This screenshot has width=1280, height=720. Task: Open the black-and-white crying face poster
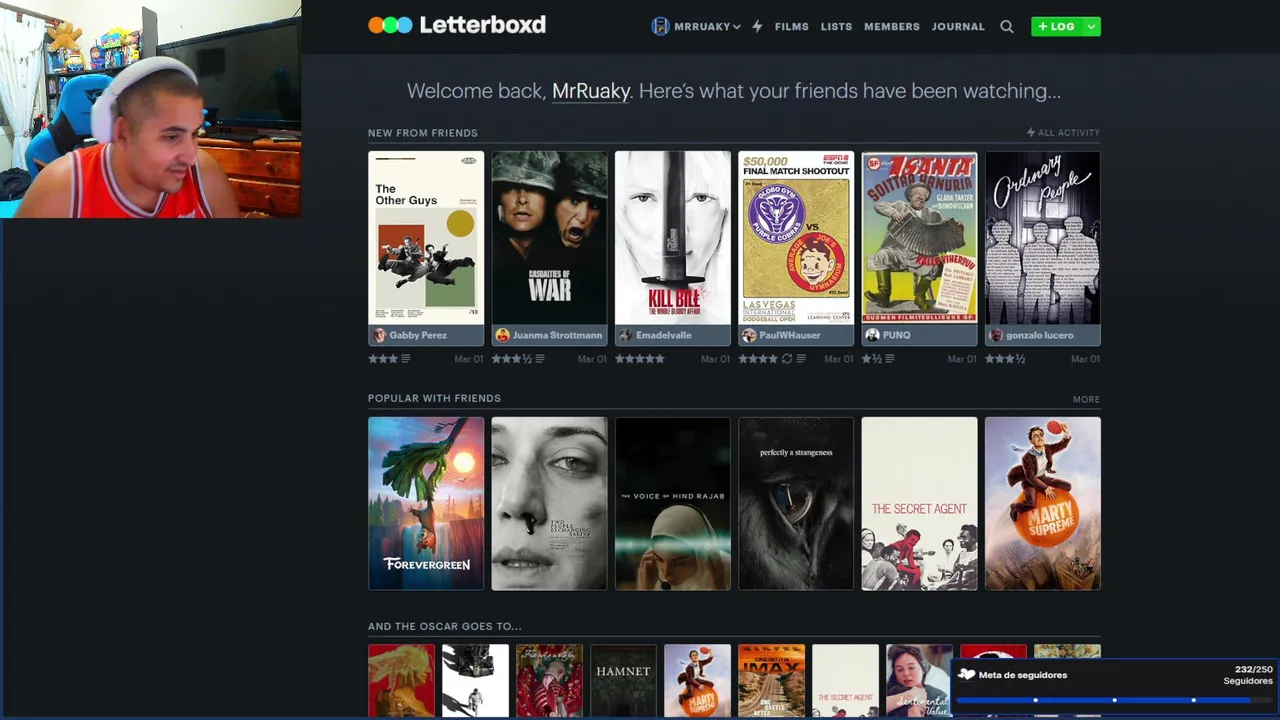(549, 503)
